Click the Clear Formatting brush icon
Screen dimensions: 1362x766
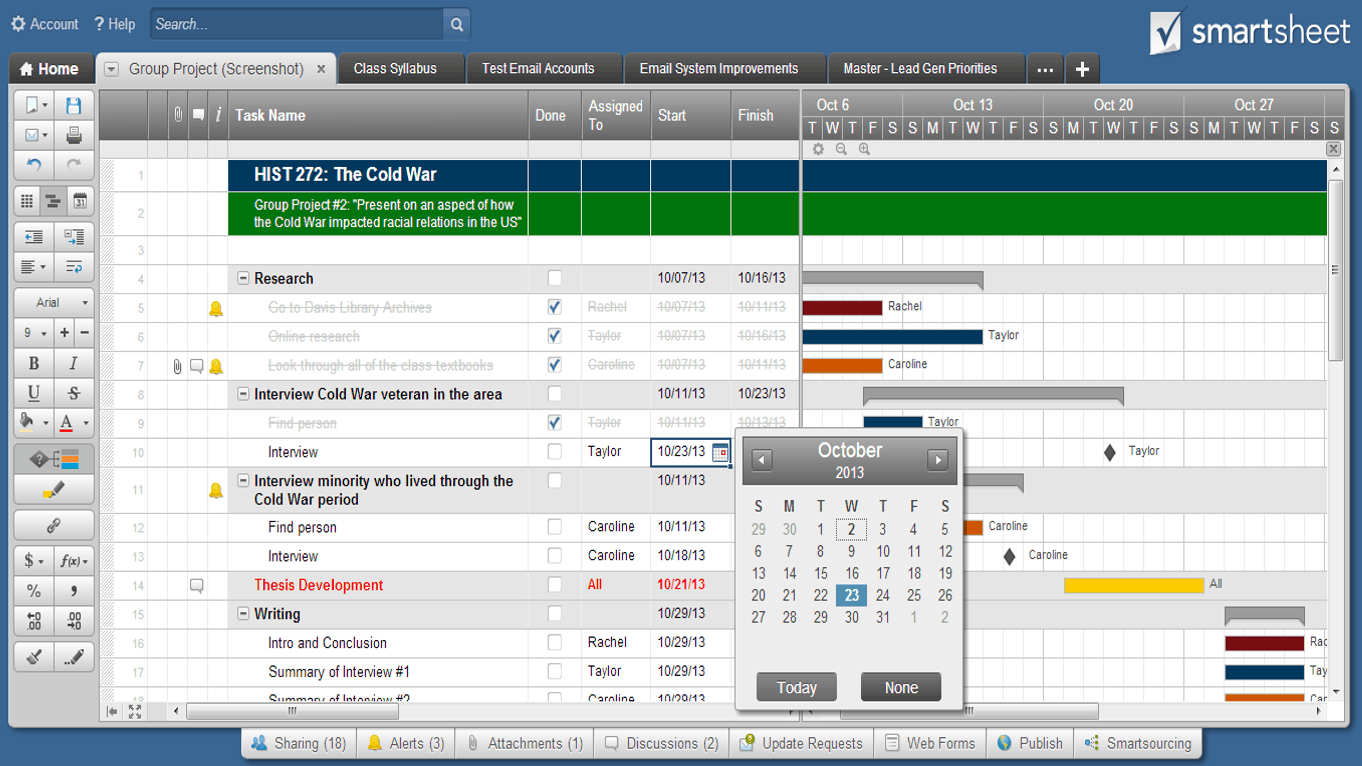point(34,657)
